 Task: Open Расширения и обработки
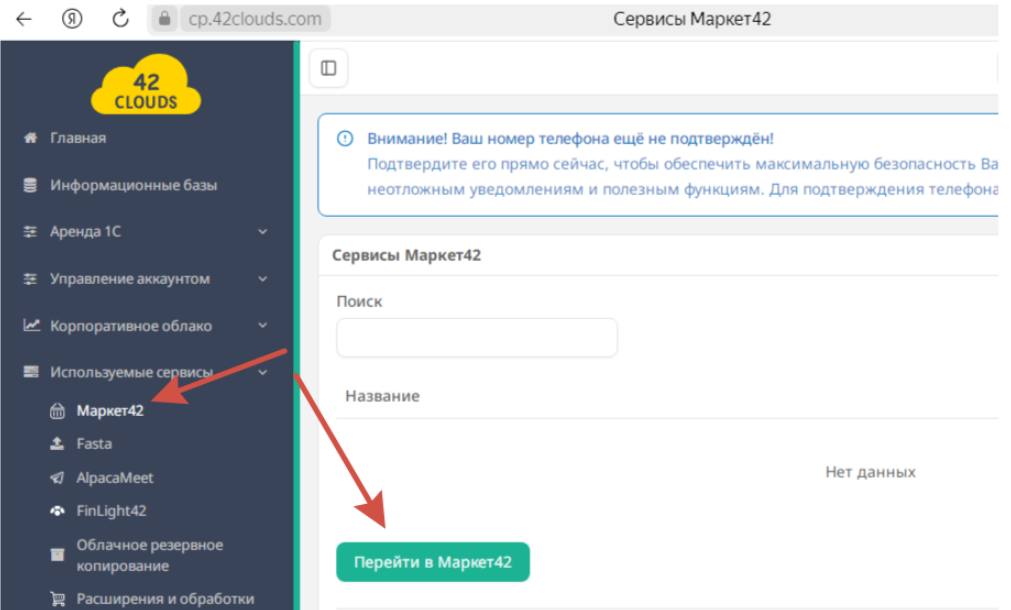(x=165, y=599)
